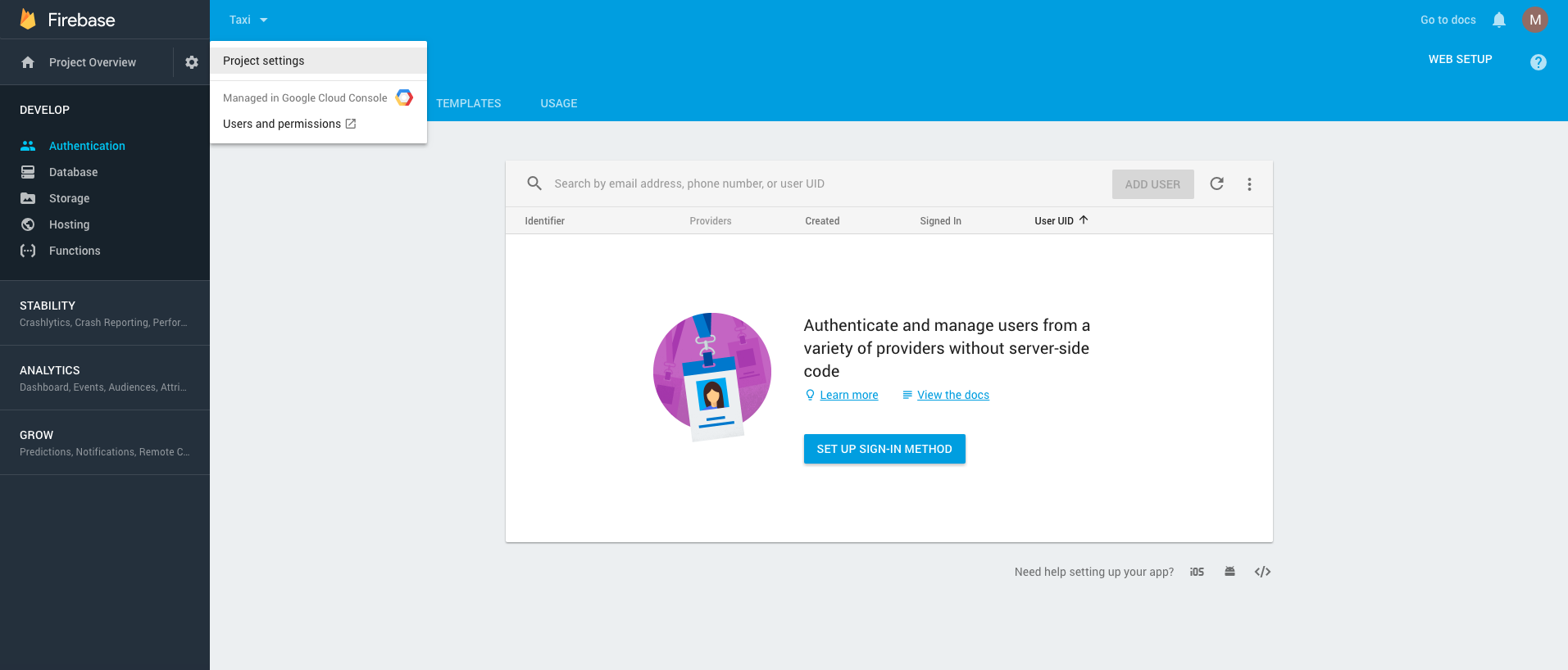The image size is (1568, 670).
Task: Switch to the Usage tab
Action: pos(559,103)
